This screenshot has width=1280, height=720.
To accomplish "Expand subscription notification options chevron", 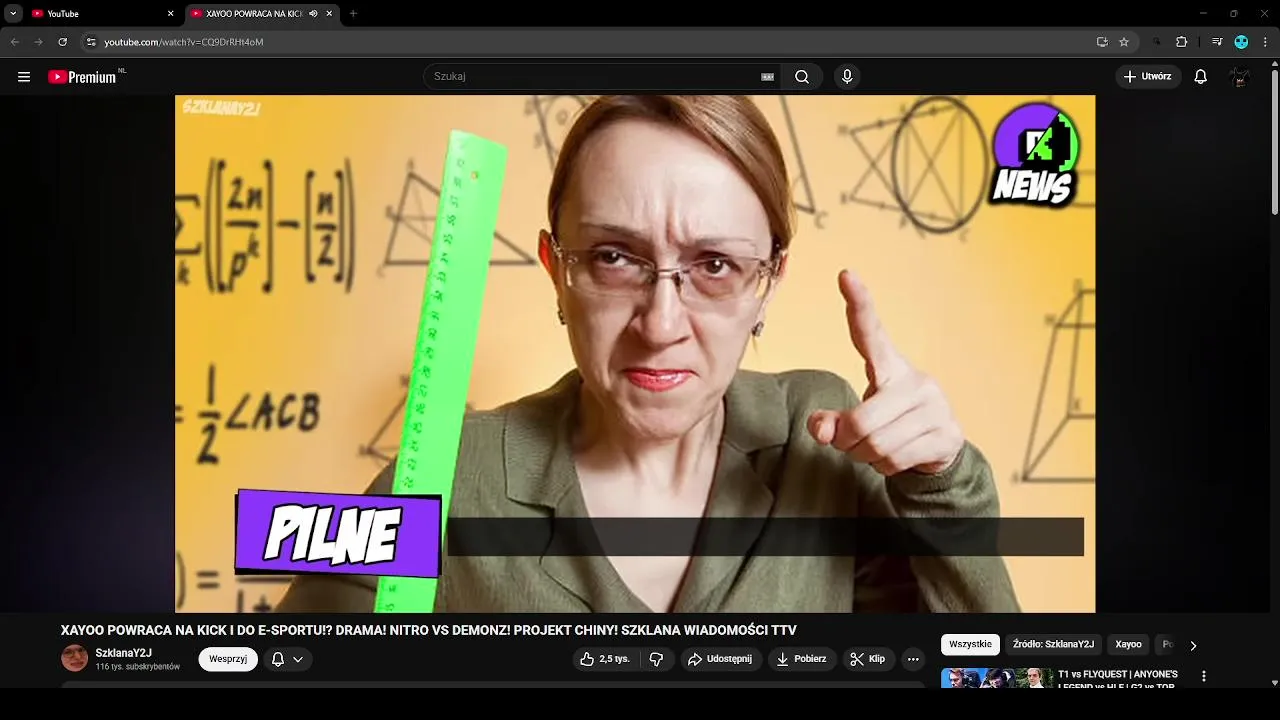I will [x=298, y=659].
